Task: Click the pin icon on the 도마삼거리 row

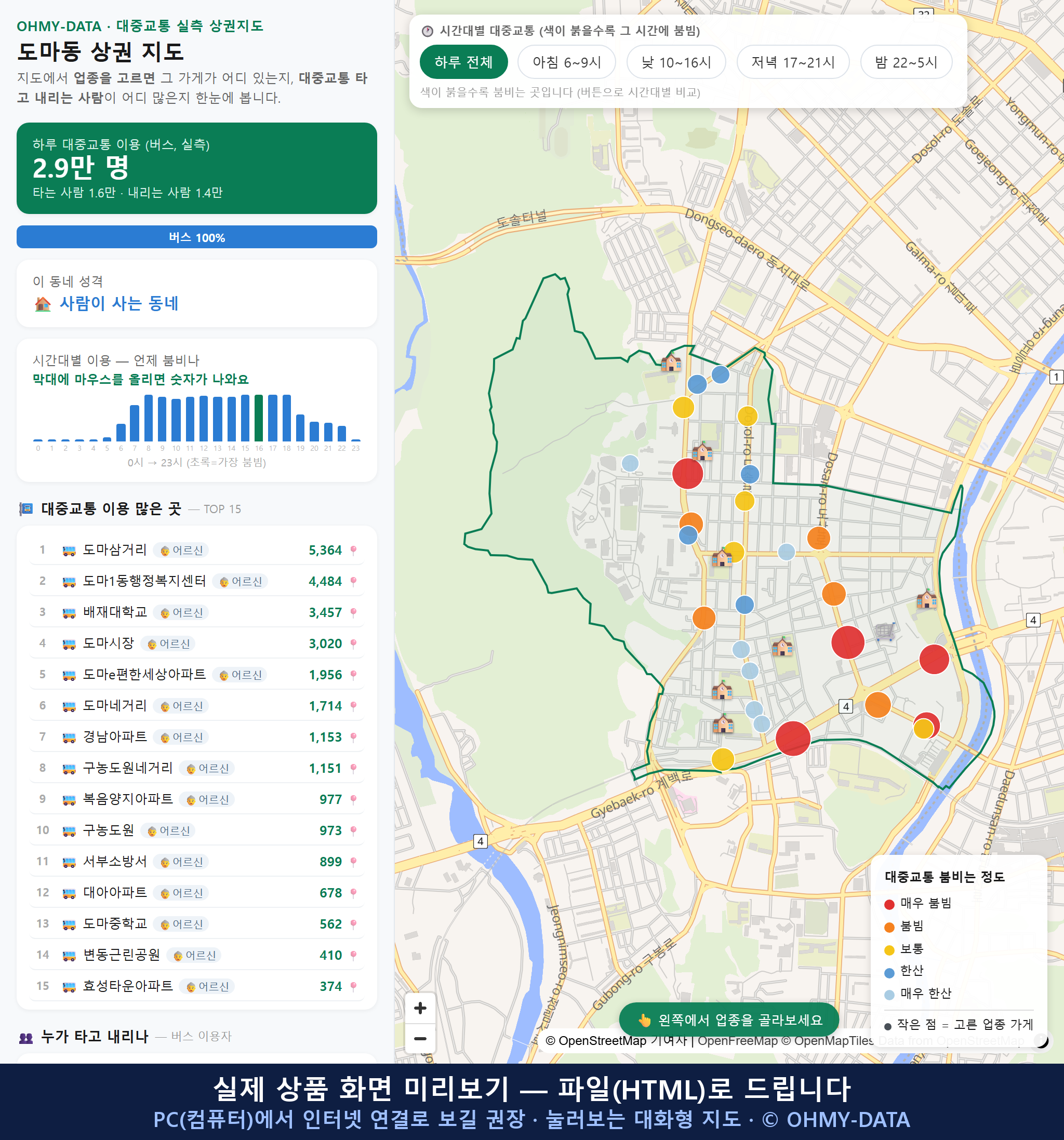Action: (353, 551)
